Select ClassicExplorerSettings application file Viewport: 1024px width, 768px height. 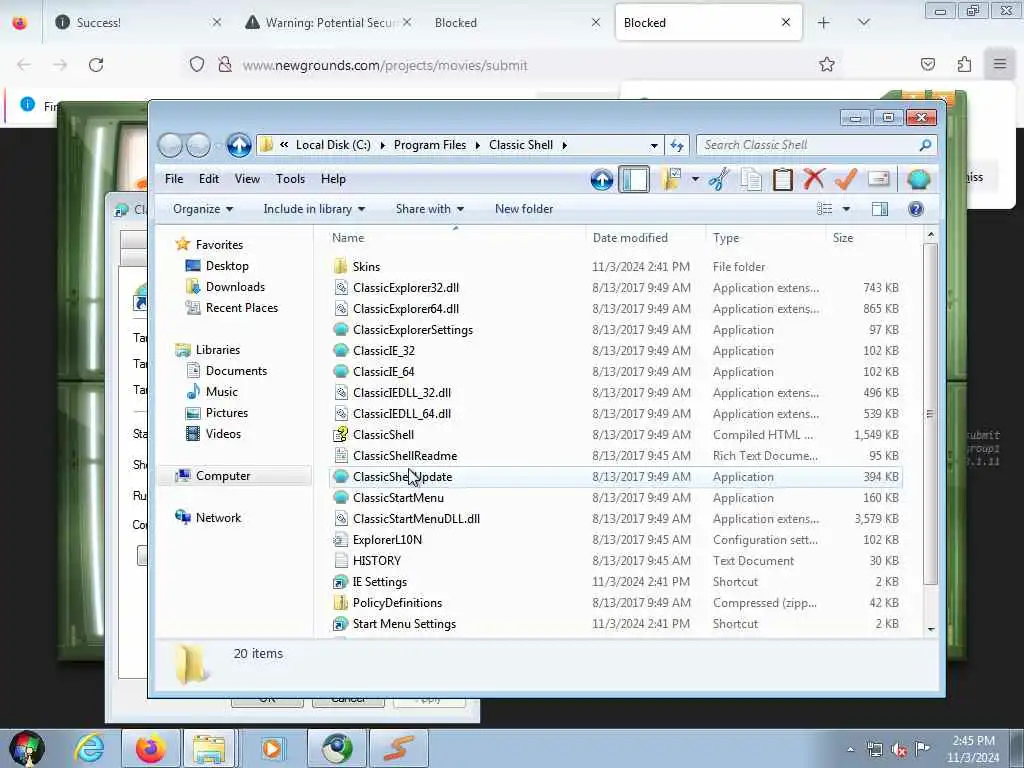pos(413,330)
